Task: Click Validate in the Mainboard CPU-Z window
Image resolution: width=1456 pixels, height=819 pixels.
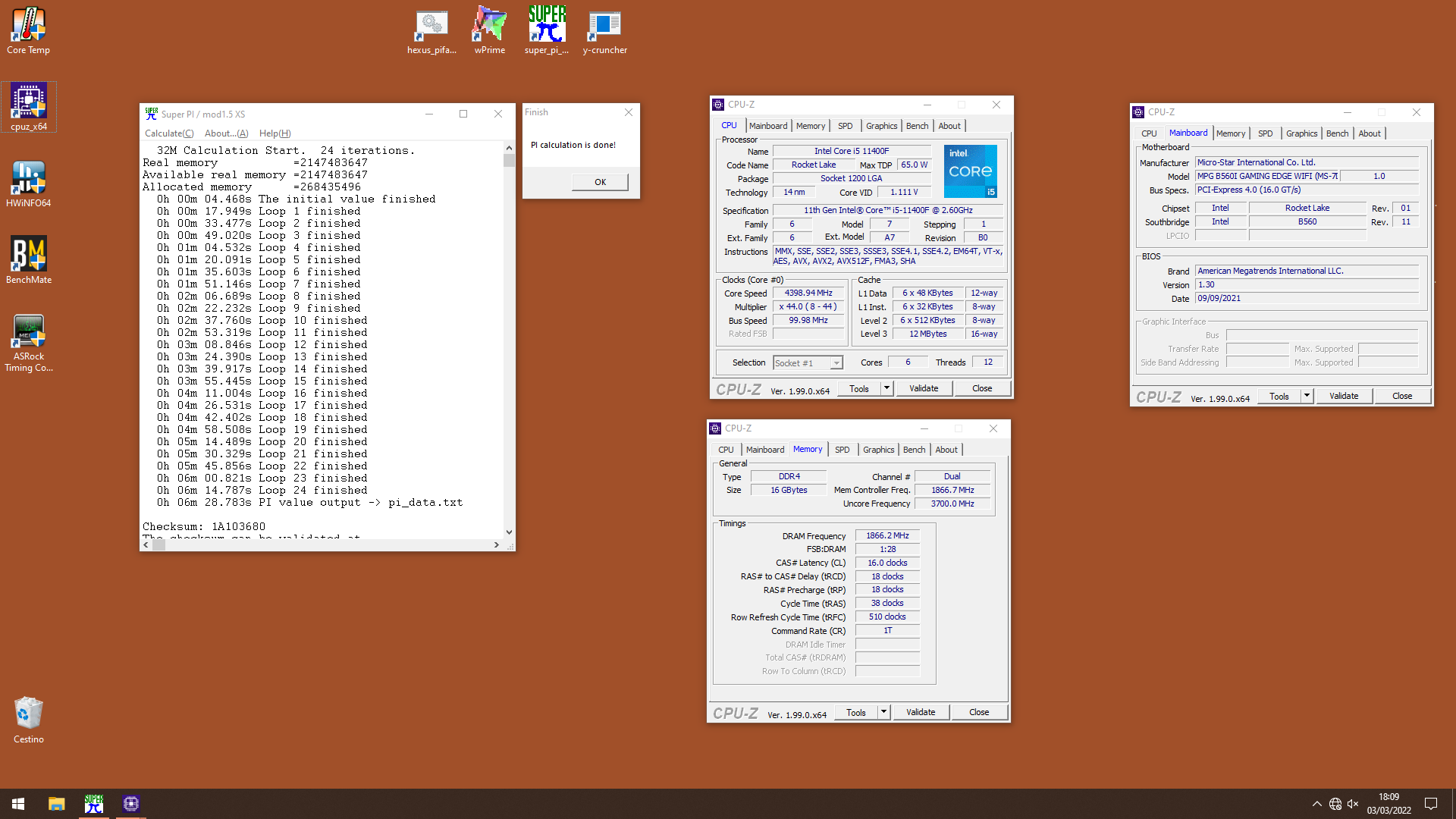Action: (x=1344, y=396)
